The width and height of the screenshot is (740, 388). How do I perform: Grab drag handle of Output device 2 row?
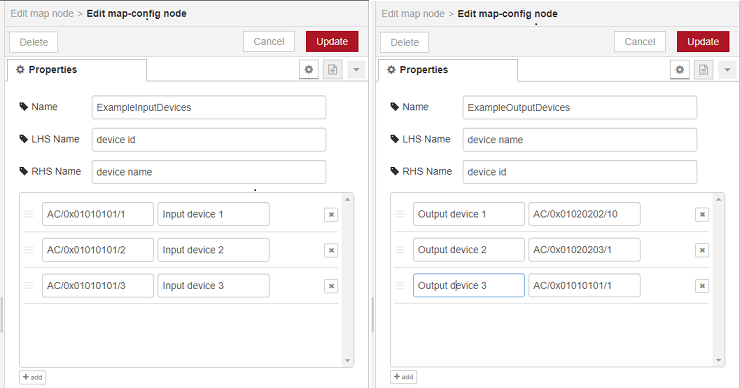pyautogui.click(x=400, y=250)
